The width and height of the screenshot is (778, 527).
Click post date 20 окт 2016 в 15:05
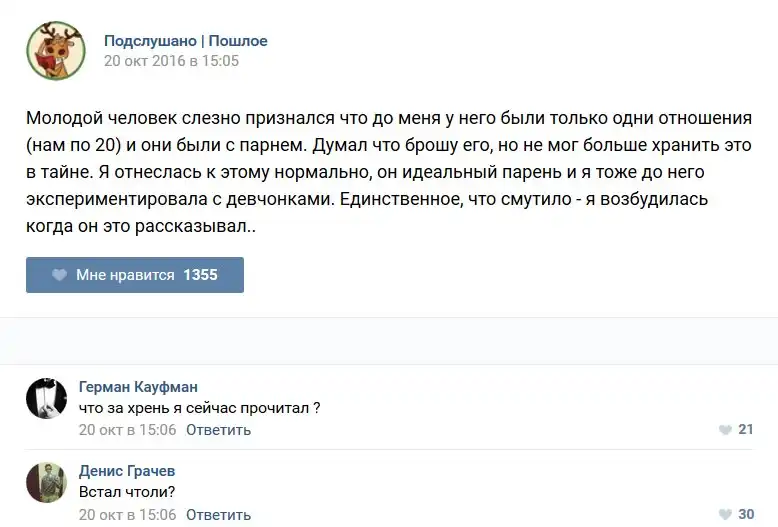click(171, 61)
